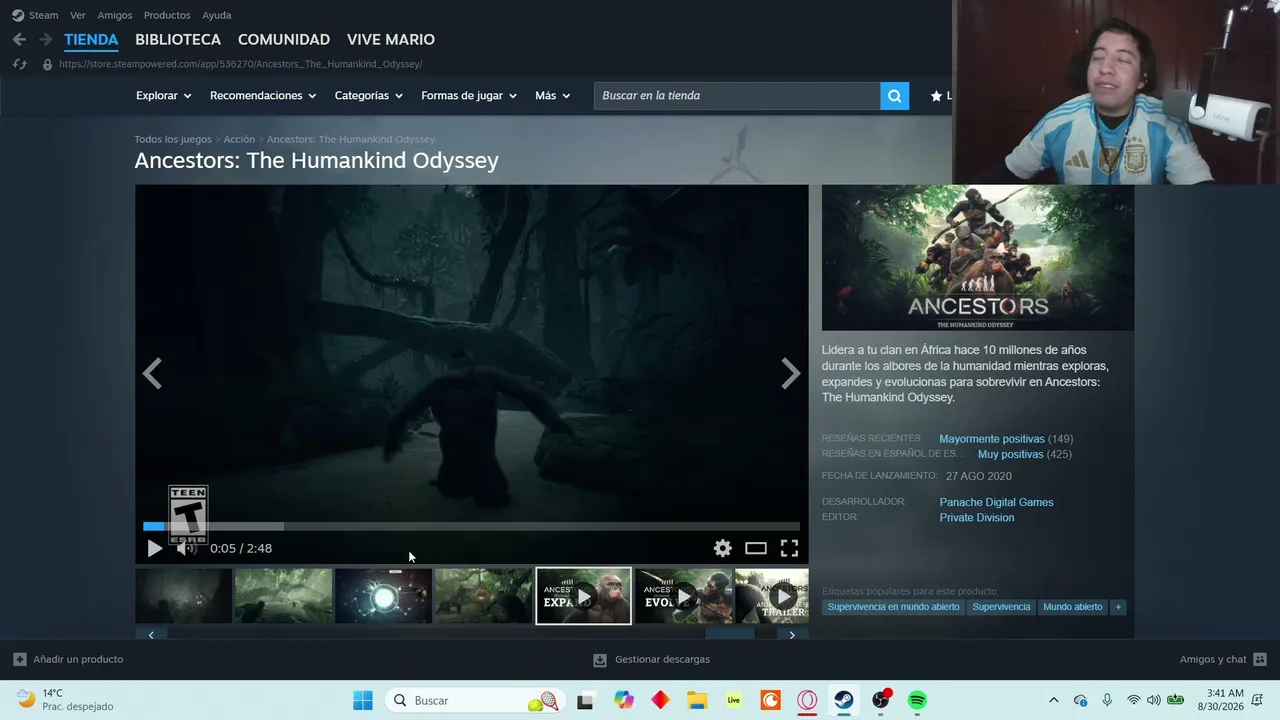
Task: Open the Amigos menu
Action: (115, 15)
